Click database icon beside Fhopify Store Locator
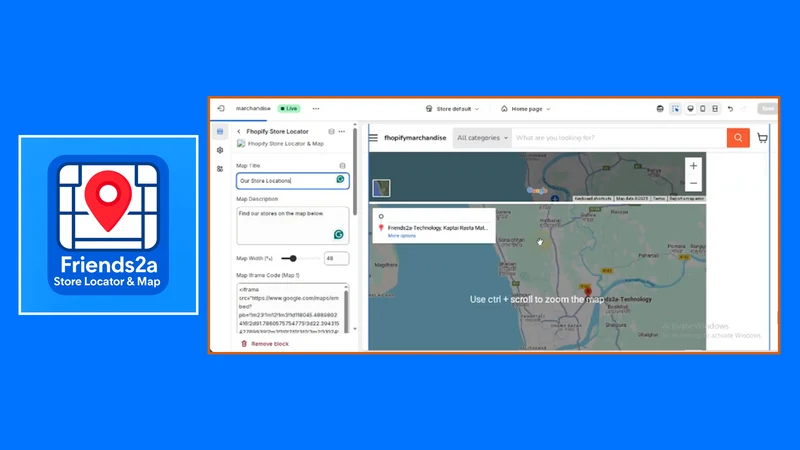Screen dimensions: 800x450 coord(331,132)
